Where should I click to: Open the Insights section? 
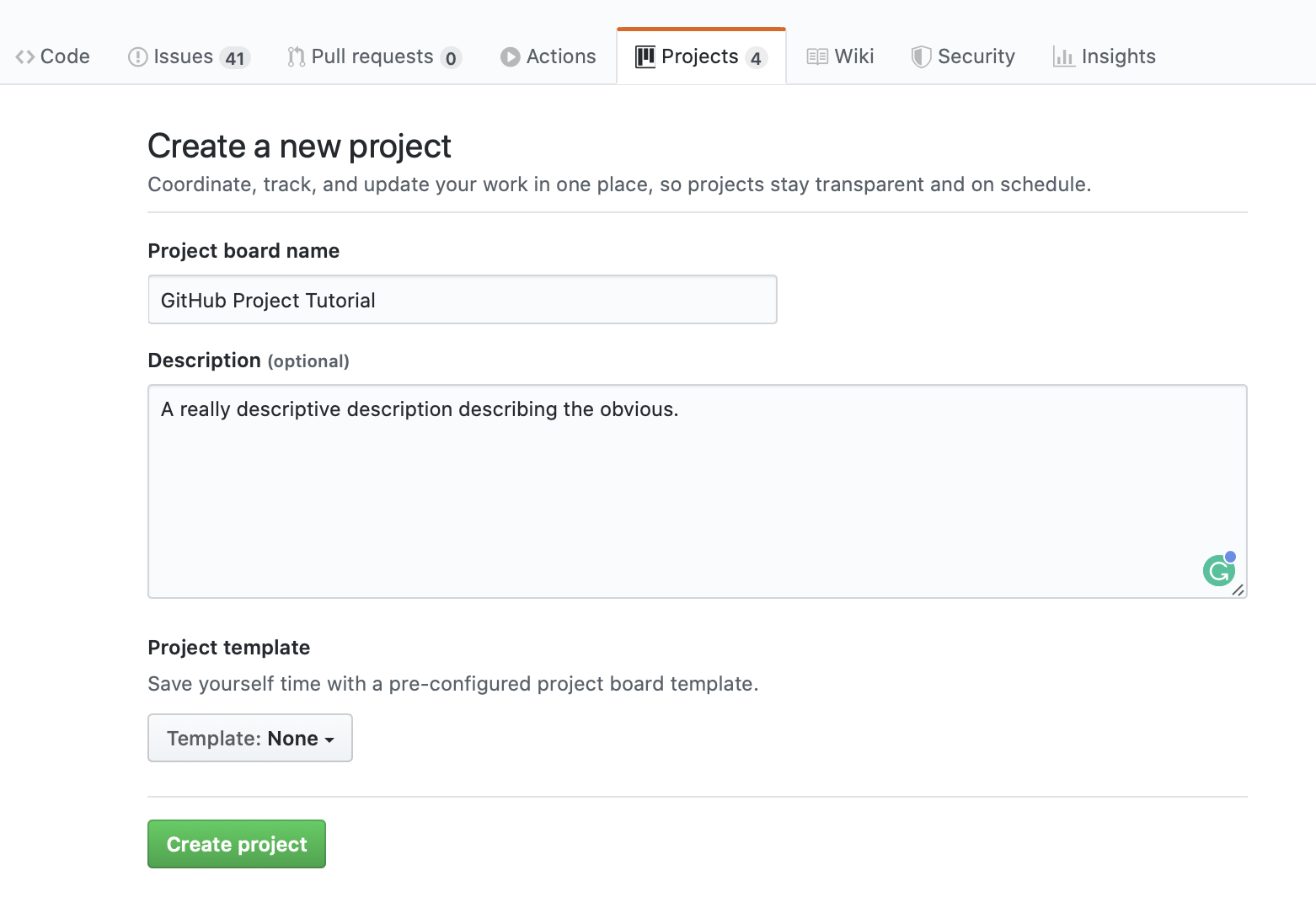[x=1119, y=56]
